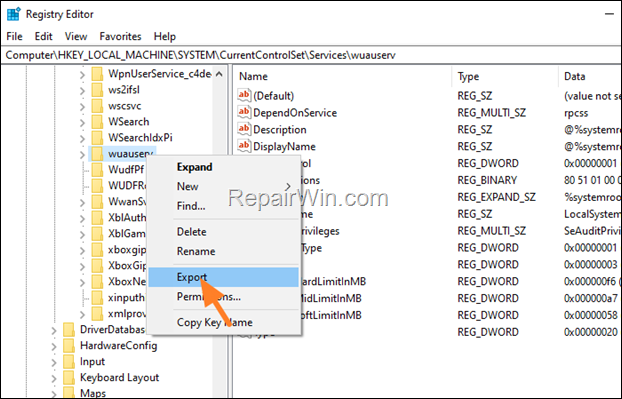Click the tree pane scroll-up arrow
The width and height of the screenshot is (622, 399).
pyautogui.click(x=219, y=74)
